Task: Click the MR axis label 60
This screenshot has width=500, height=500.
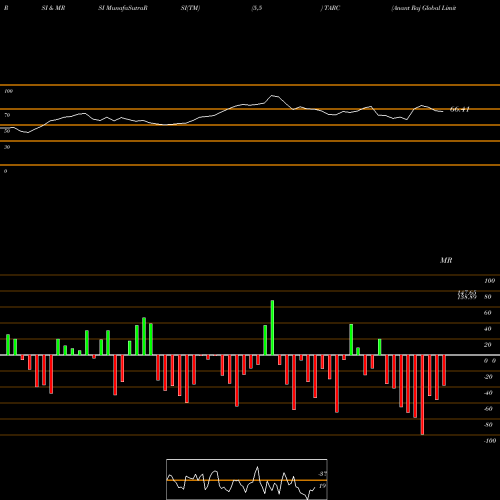Action: pyautogui.click(x=487, y=313)
